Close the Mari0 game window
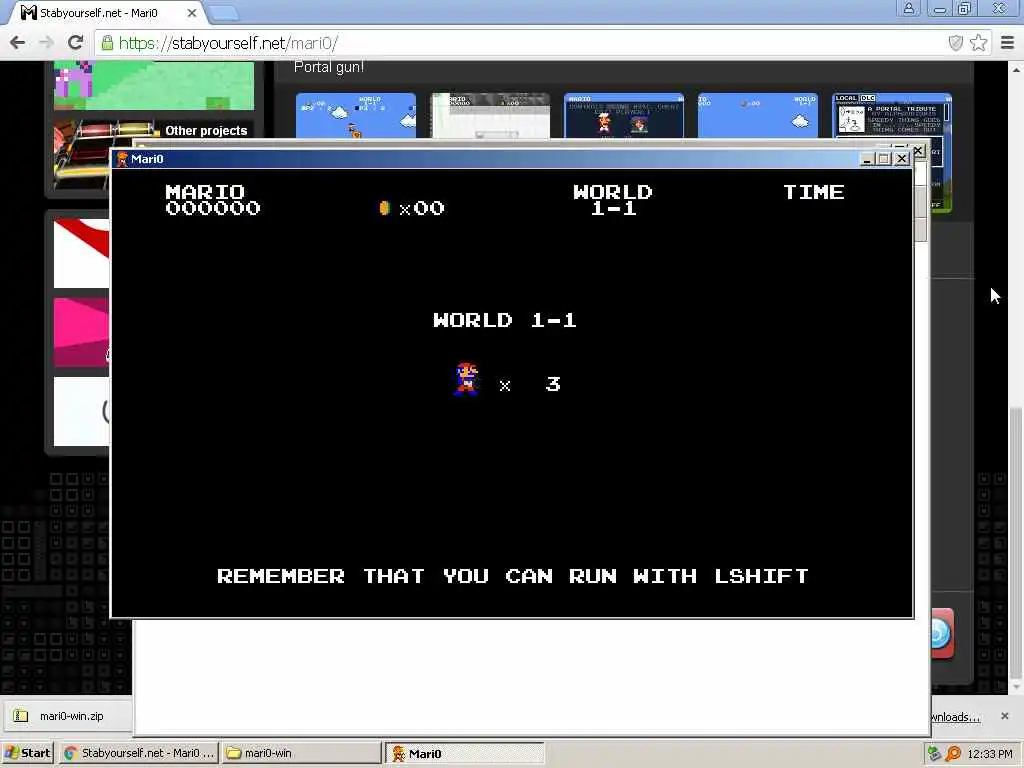 [x=902, y=159]
